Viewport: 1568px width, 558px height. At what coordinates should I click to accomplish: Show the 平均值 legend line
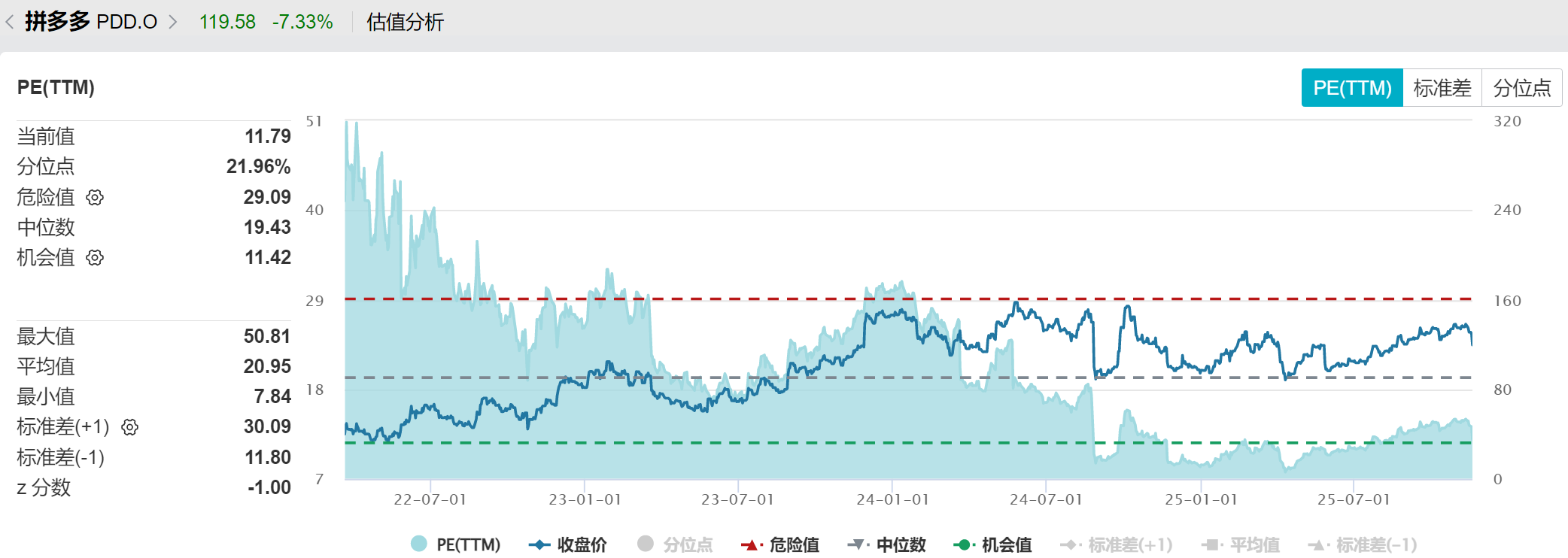tap(1241, 544)
